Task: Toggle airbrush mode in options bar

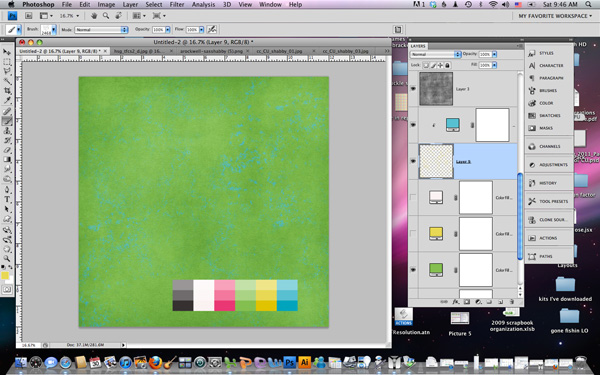Action: (212, 29)
